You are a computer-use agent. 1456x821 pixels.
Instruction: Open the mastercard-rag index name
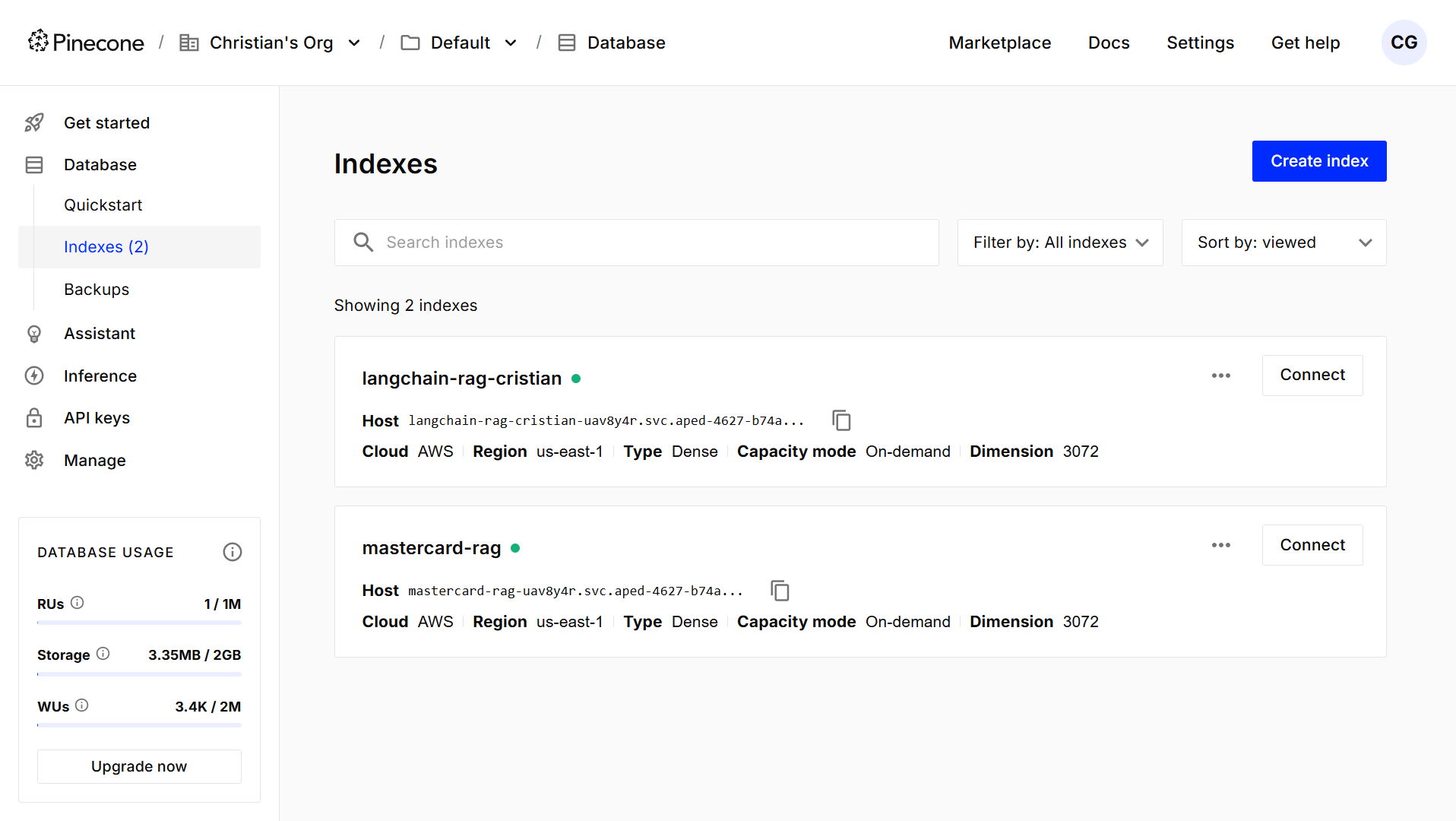click(x=432, y=548)
